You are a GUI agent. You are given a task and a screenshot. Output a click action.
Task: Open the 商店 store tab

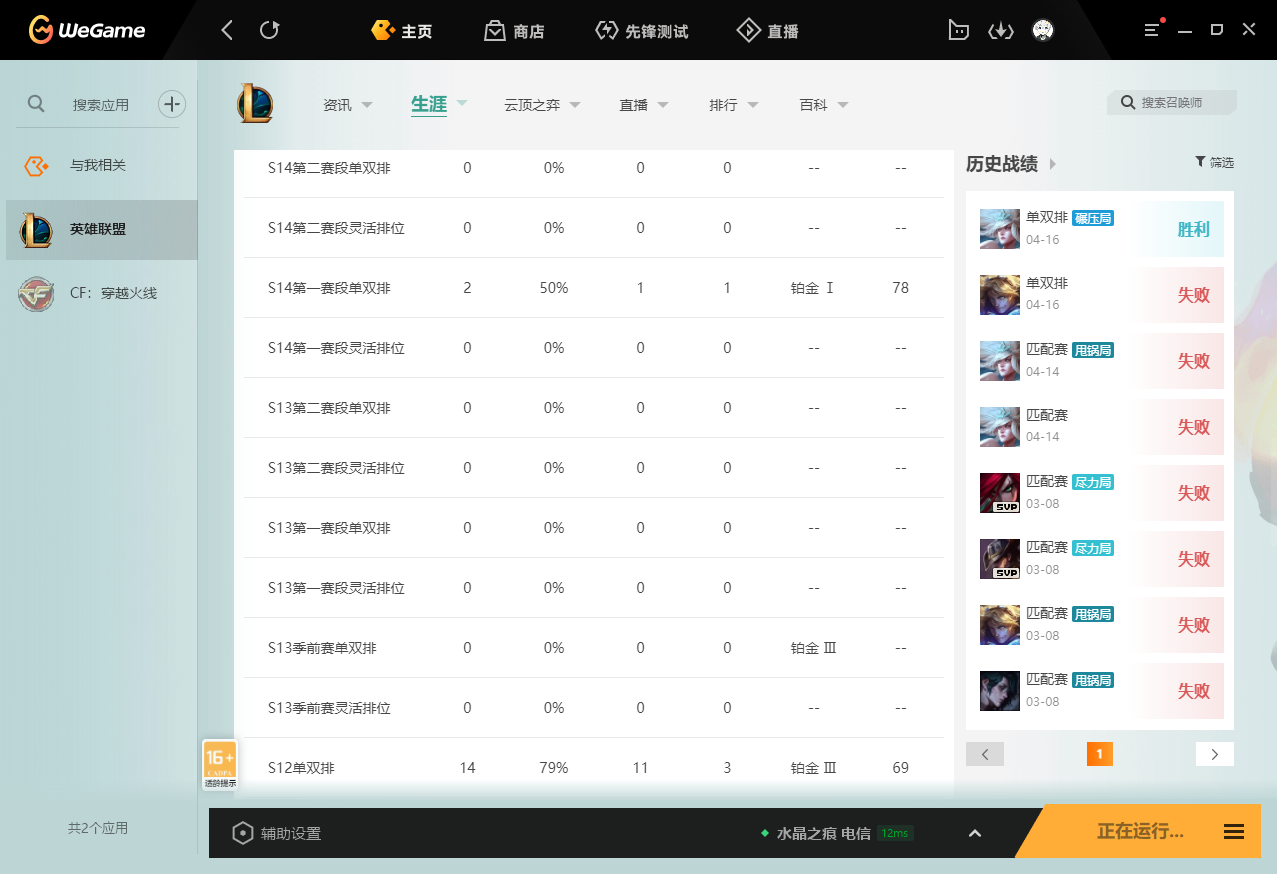pyautogui.click(x=514, y=31)
